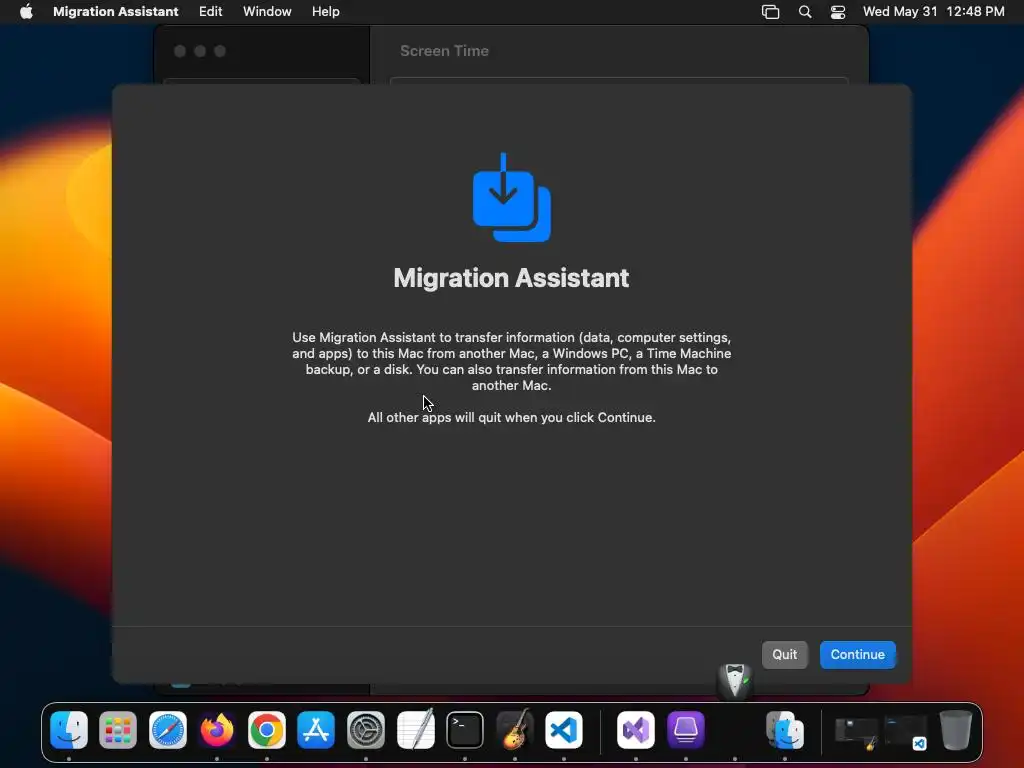This screenshot has width=1024, height=768.
Task: Open TextEdit from the Dock
Action: tap(415, 729)
